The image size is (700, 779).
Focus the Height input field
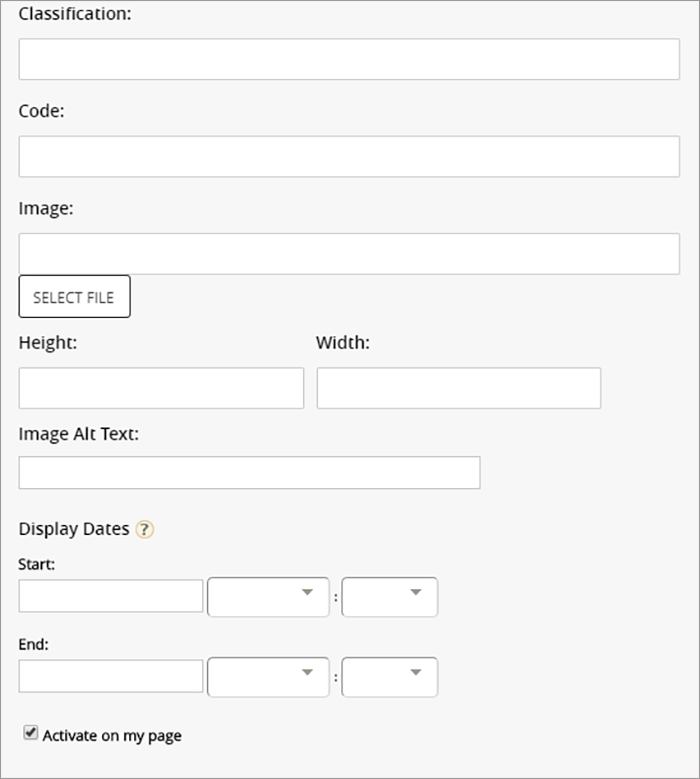(x=161, y=388)
